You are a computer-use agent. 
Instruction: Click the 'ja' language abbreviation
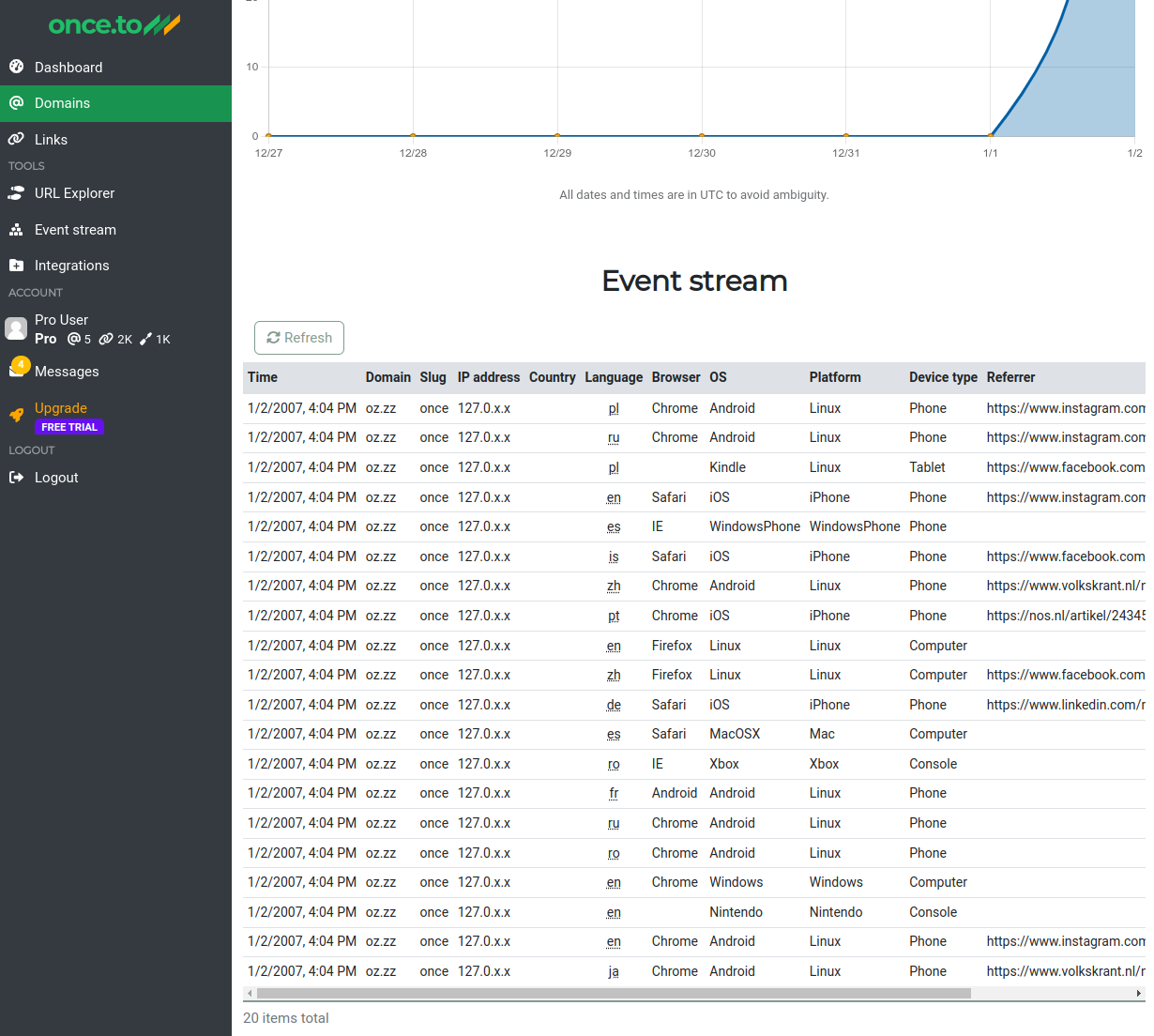tap(614, 971)
